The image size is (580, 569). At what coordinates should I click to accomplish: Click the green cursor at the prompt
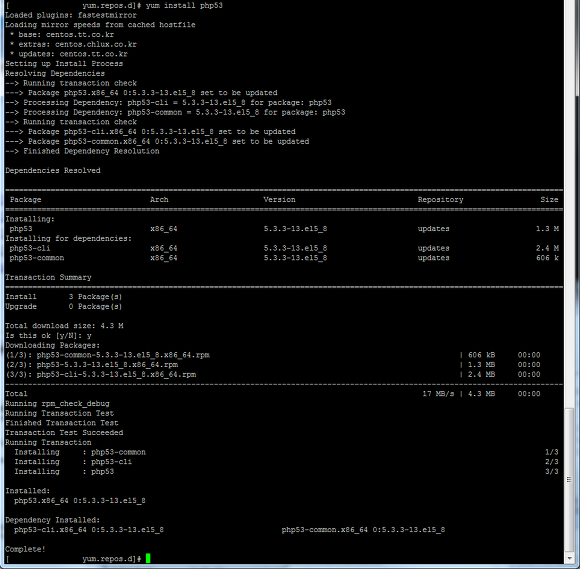click(x=148, y=558)
